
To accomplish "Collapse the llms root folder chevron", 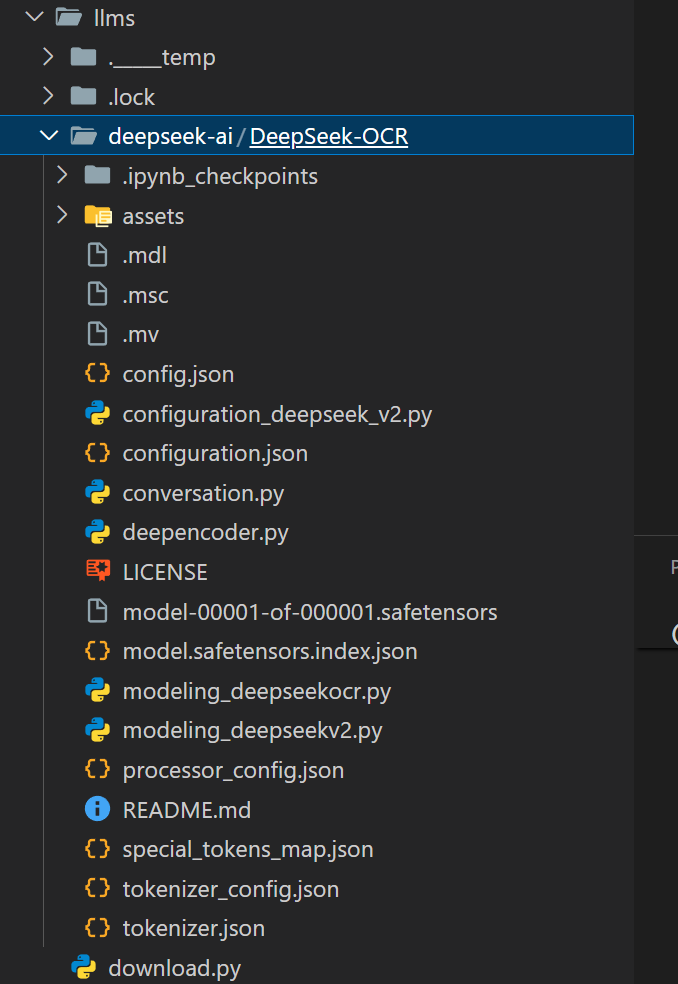I will (x=36, y=17).
